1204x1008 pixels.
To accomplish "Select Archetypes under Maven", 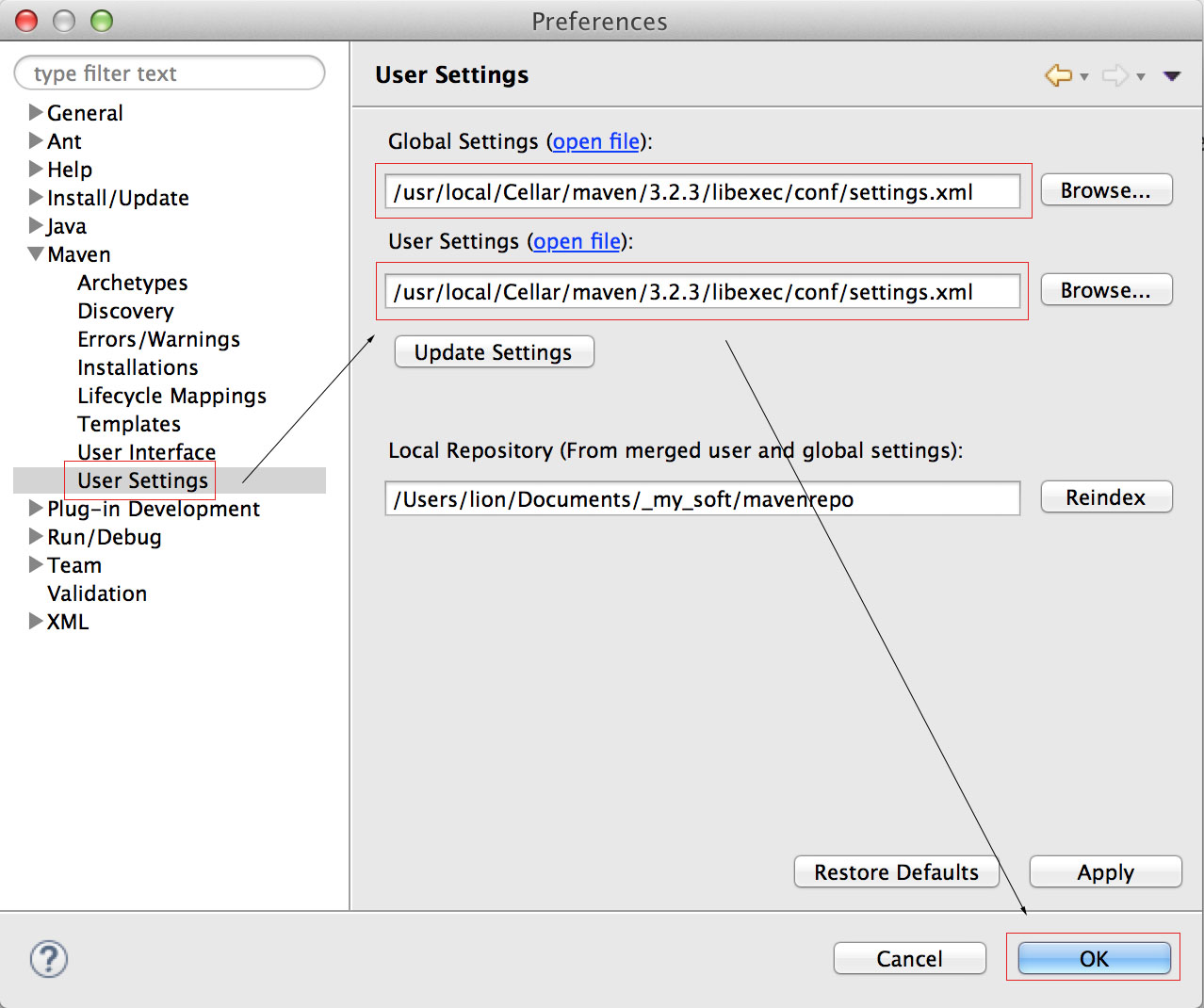I will tap(133, 283).
